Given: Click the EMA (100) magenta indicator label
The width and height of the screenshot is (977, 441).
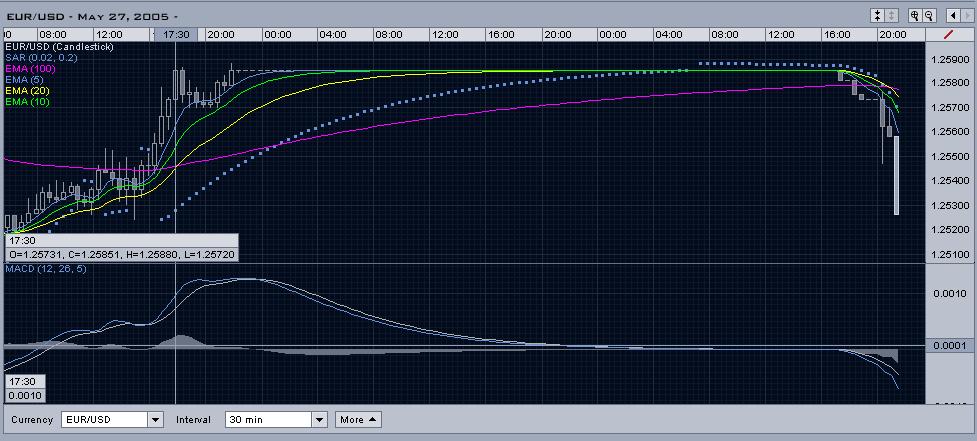Looking at the screenshot, I should tap(30, 69).
